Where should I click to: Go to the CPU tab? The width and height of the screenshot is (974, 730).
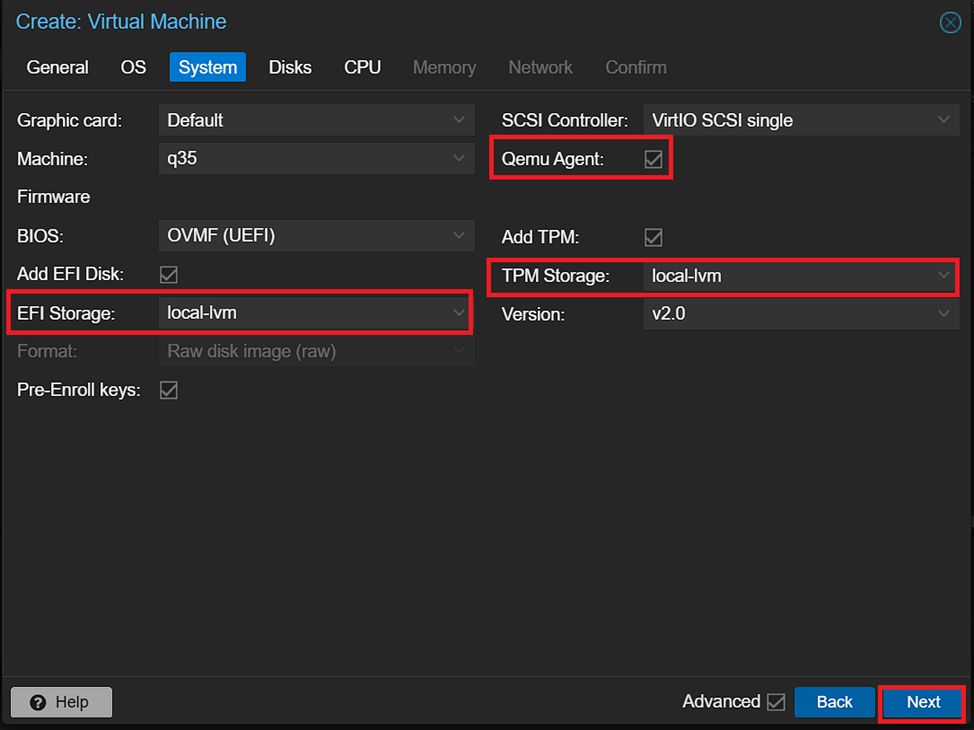362,67
